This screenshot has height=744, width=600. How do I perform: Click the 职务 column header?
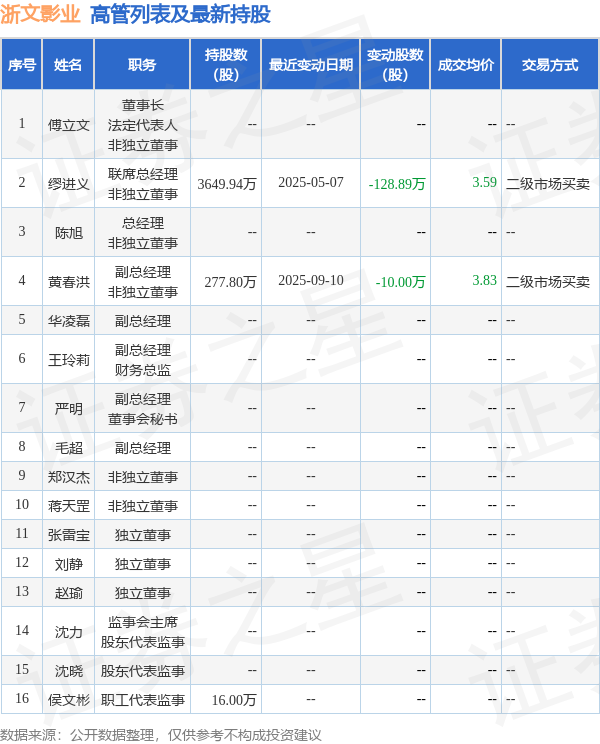142,65
